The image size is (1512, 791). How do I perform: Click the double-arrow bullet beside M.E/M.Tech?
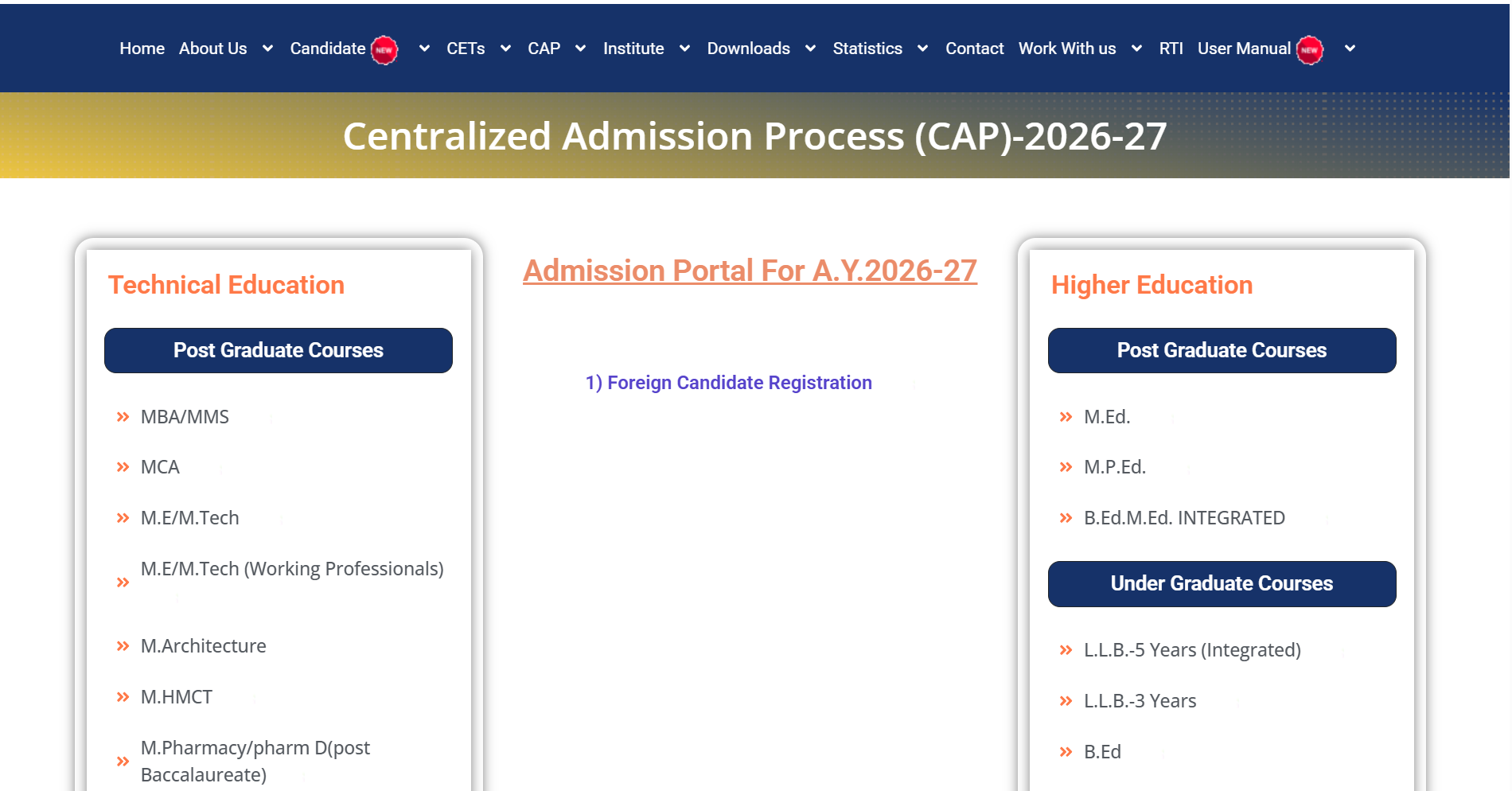pos(123,518)
